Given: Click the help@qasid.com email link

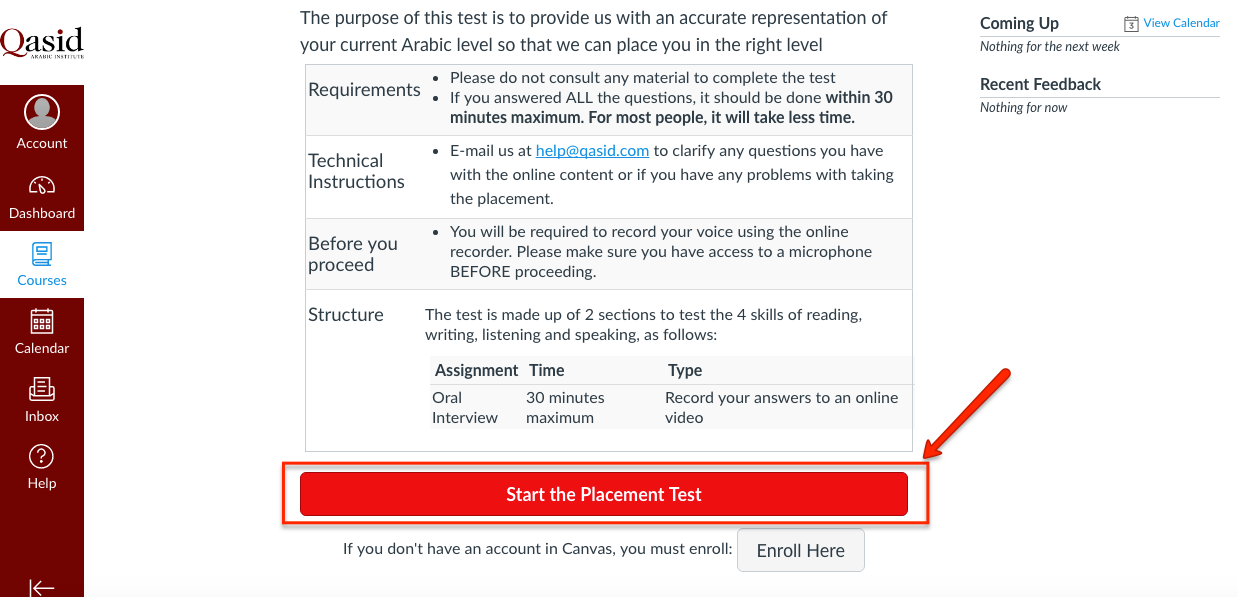Looking at the screenshot, I should click(593, 151).
